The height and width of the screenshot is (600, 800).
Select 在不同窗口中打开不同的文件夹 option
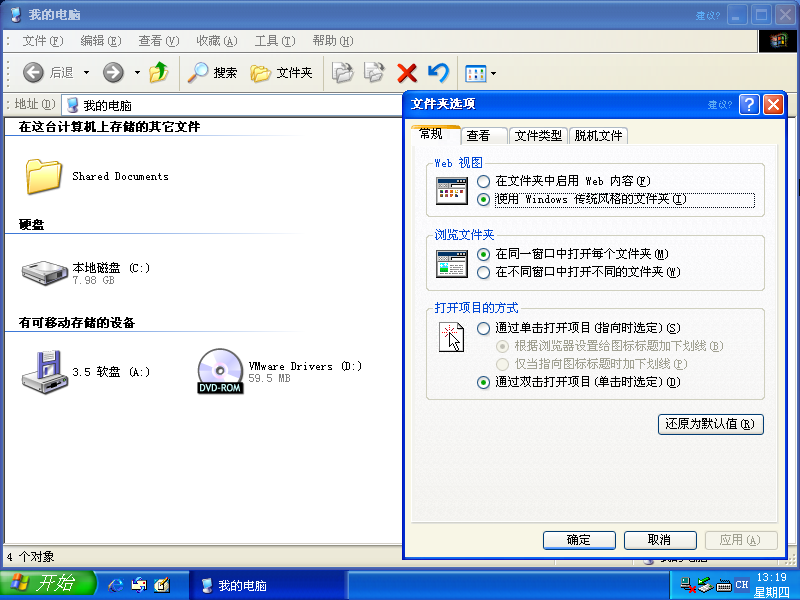579,272
